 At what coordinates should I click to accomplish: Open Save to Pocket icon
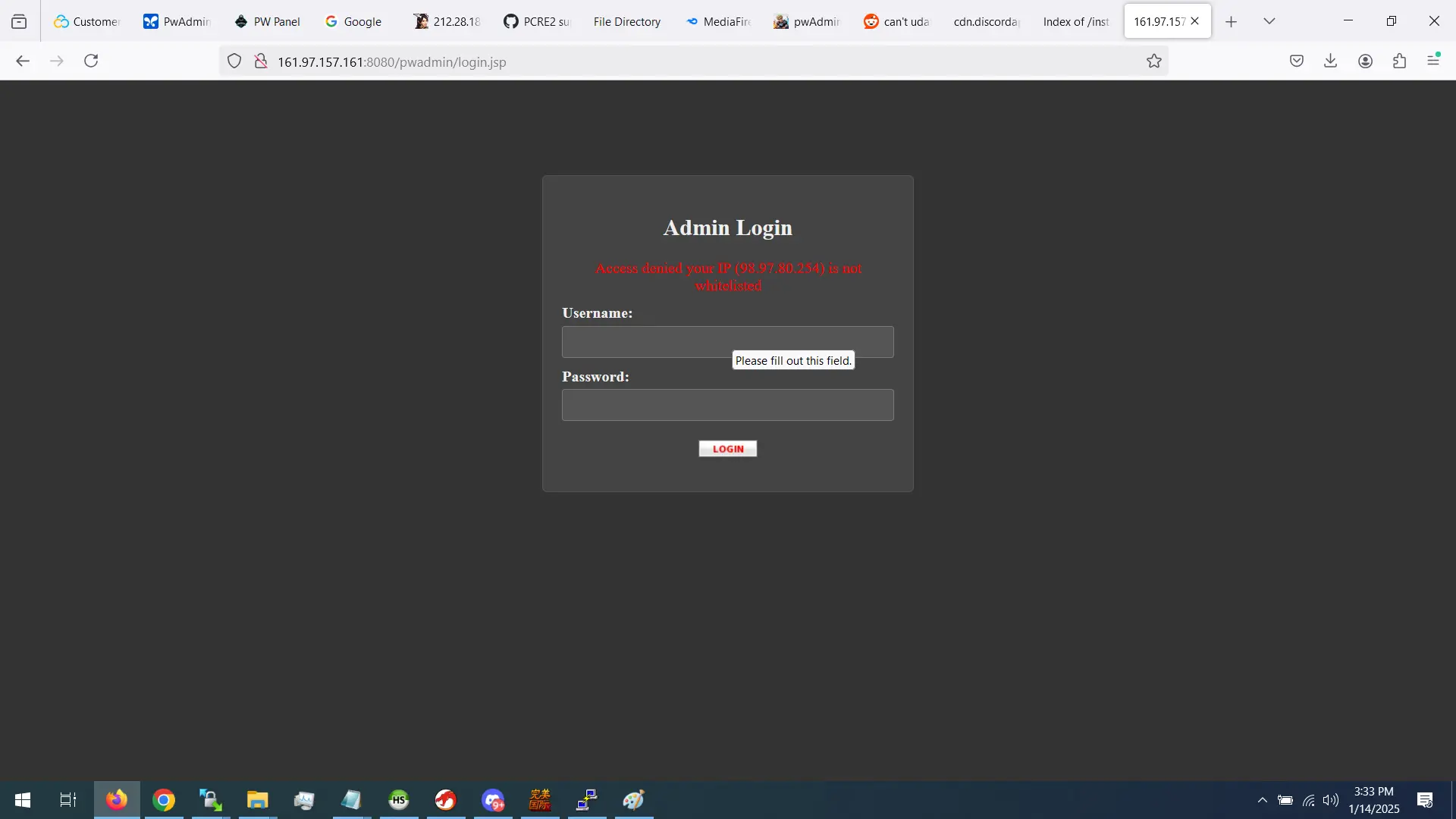point(1297,61)
